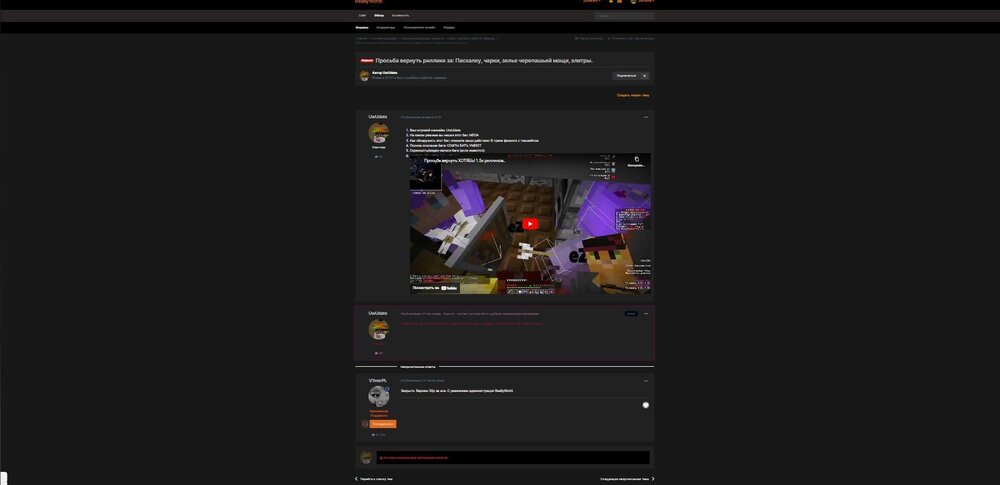Switch to the Обзор tab
Viewport: 1000px width, 485px height.
click(379, 15)
